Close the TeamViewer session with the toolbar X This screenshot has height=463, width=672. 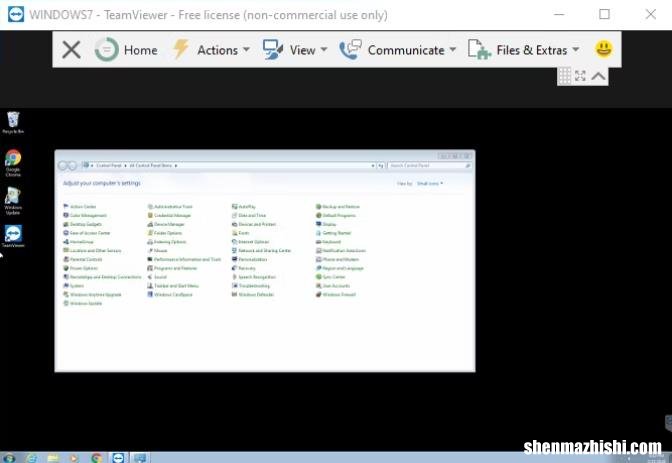pyautogui.click(x=71, y=50)
